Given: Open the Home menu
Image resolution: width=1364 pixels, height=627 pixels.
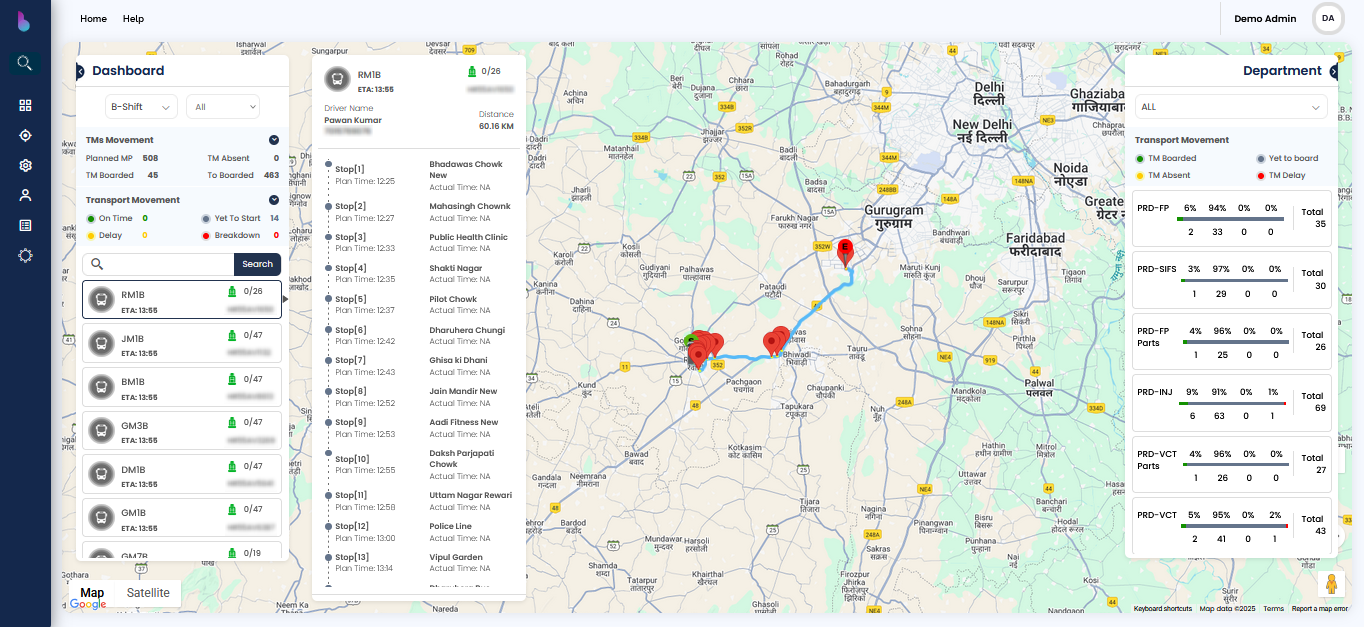Looking at the screenshot, I should [x=93, y=19].
